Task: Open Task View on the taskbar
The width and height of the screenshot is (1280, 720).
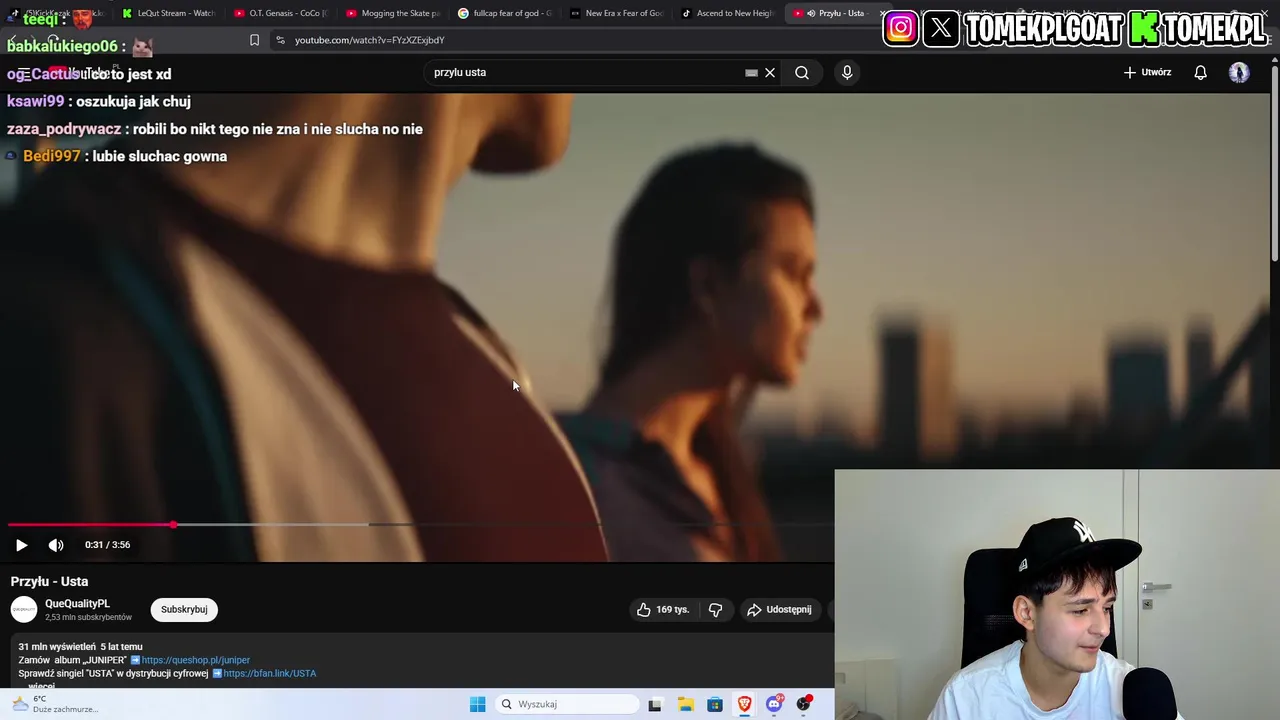Action: [655, 704]
